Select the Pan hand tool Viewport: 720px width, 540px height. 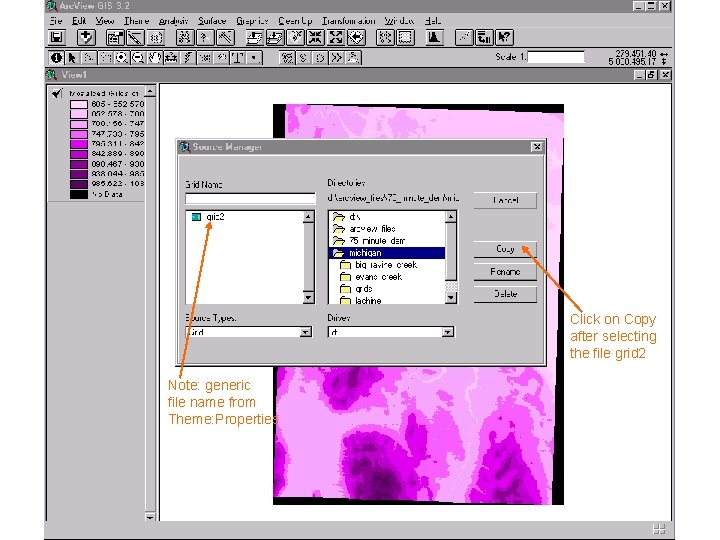click(155, 58)
